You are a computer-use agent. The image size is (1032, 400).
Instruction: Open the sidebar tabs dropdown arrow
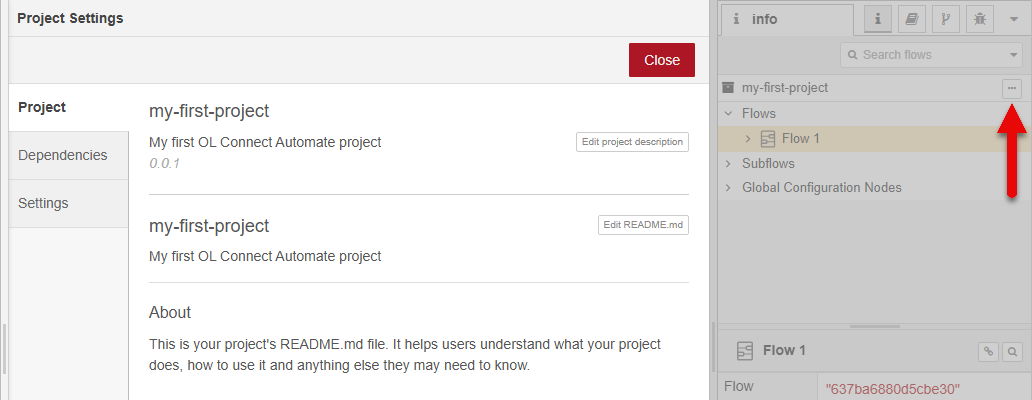tap(1013, 18)
